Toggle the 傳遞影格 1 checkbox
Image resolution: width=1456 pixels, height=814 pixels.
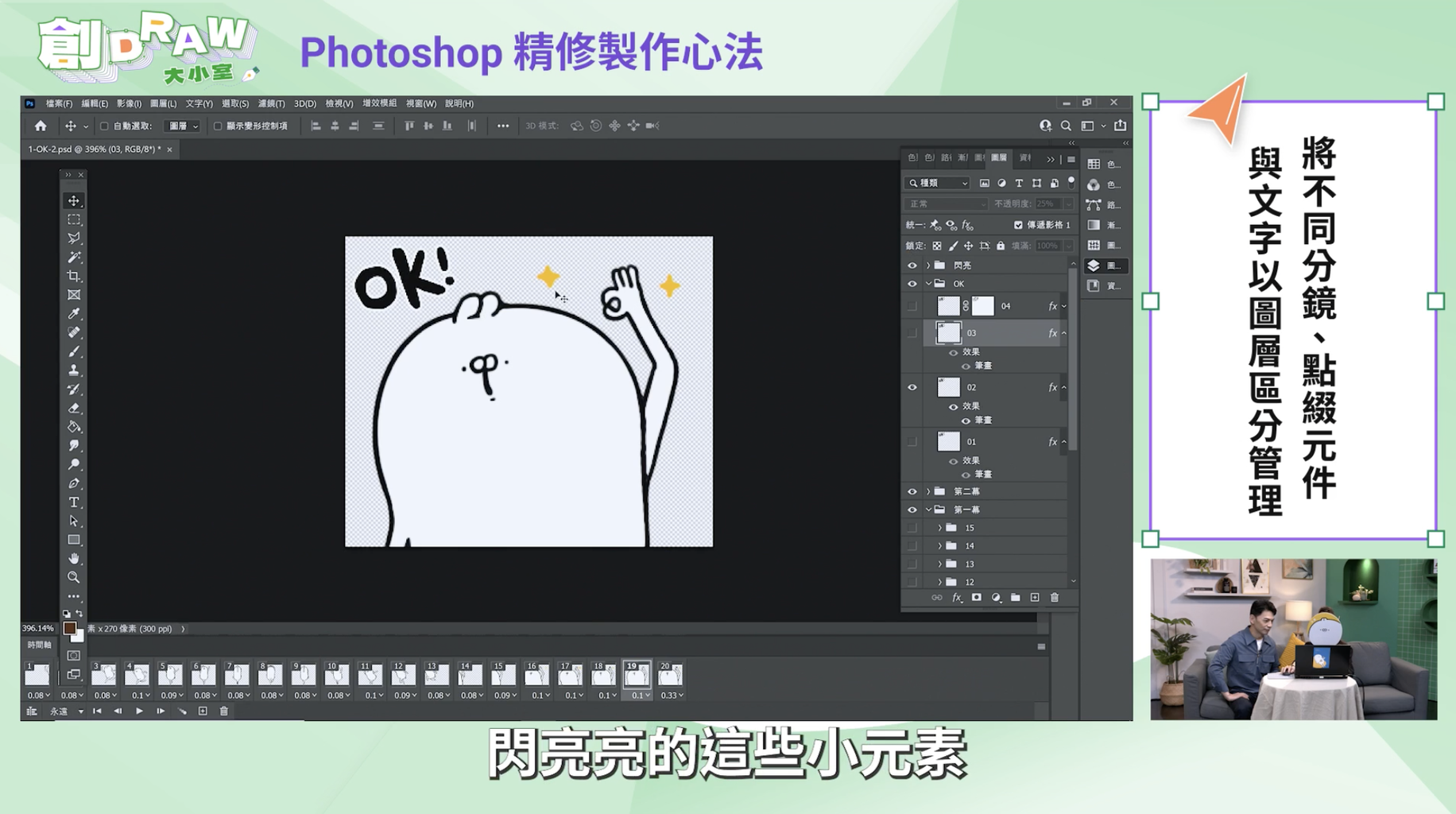1018,225
